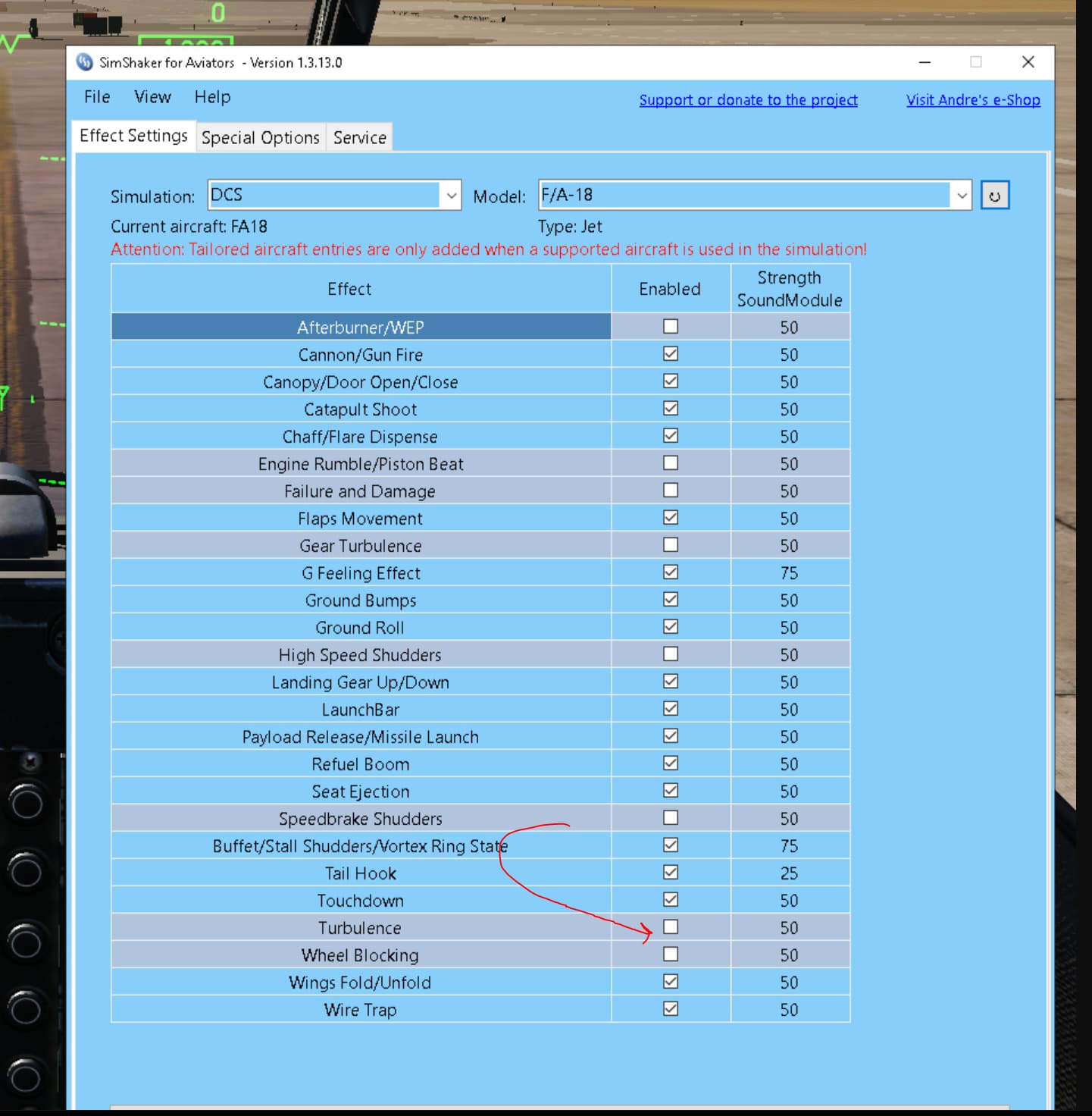Visit Andre's e-Shop link
This screenshot has width=1092, height=1116.
coord(973,100)
